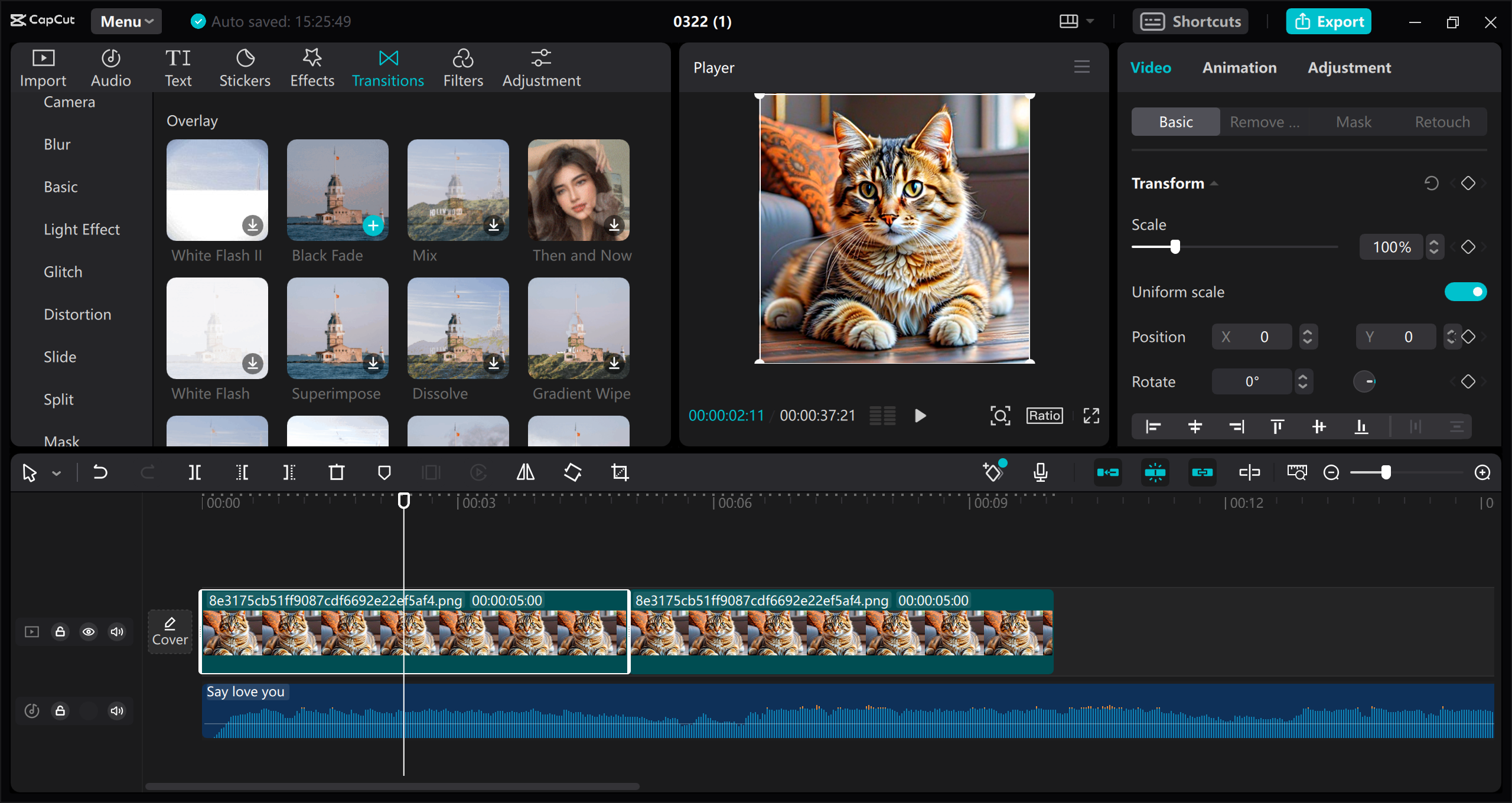The height and width of the screenshot is (803, 1512).
Task: Click the Export button
Action: point(1328,21)
